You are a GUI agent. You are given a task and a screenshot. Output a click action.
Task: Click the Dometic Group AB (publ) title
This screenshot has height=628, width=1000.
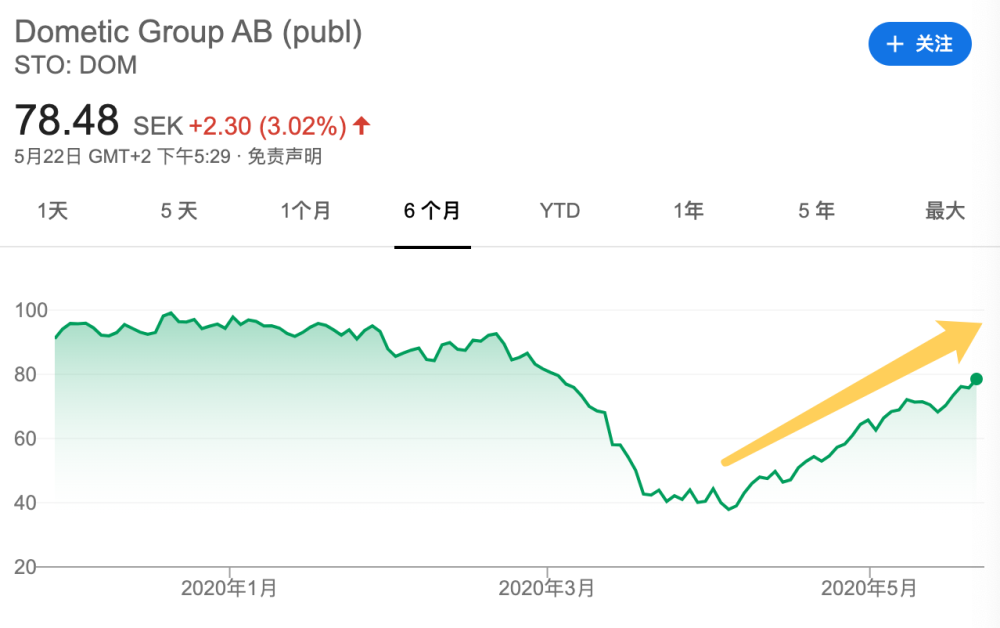point(188,32)
